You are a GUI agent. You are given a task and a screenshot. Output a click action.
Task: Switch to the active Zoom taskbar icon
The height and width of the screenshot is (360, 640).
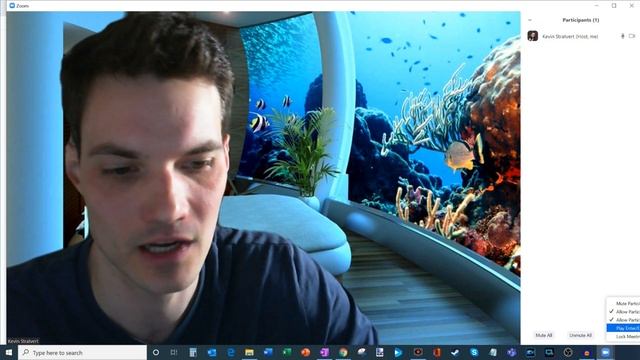click(x=605, y=352)
